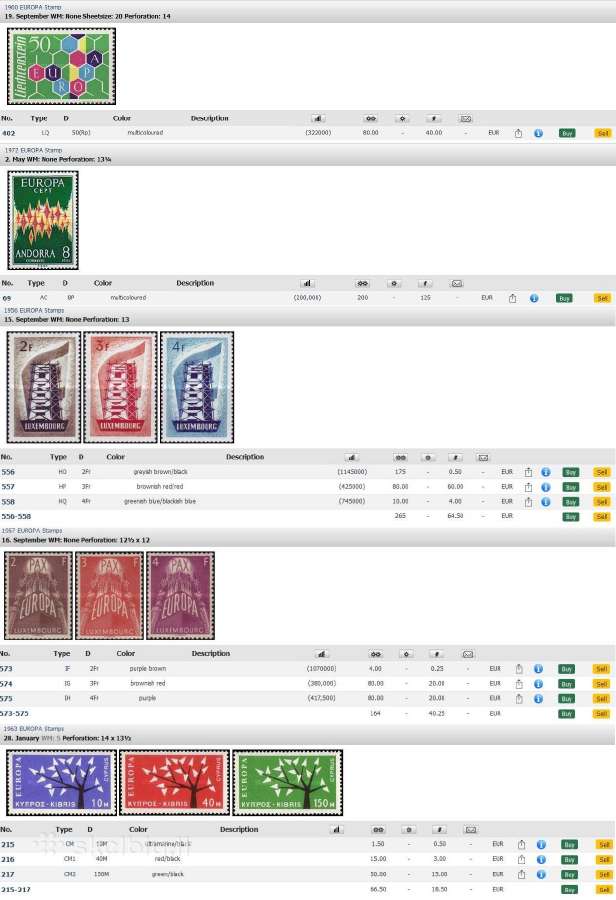Open info icon for Cyprus stamp 217
Screen dimensions: 616x900
pos(541,875)
